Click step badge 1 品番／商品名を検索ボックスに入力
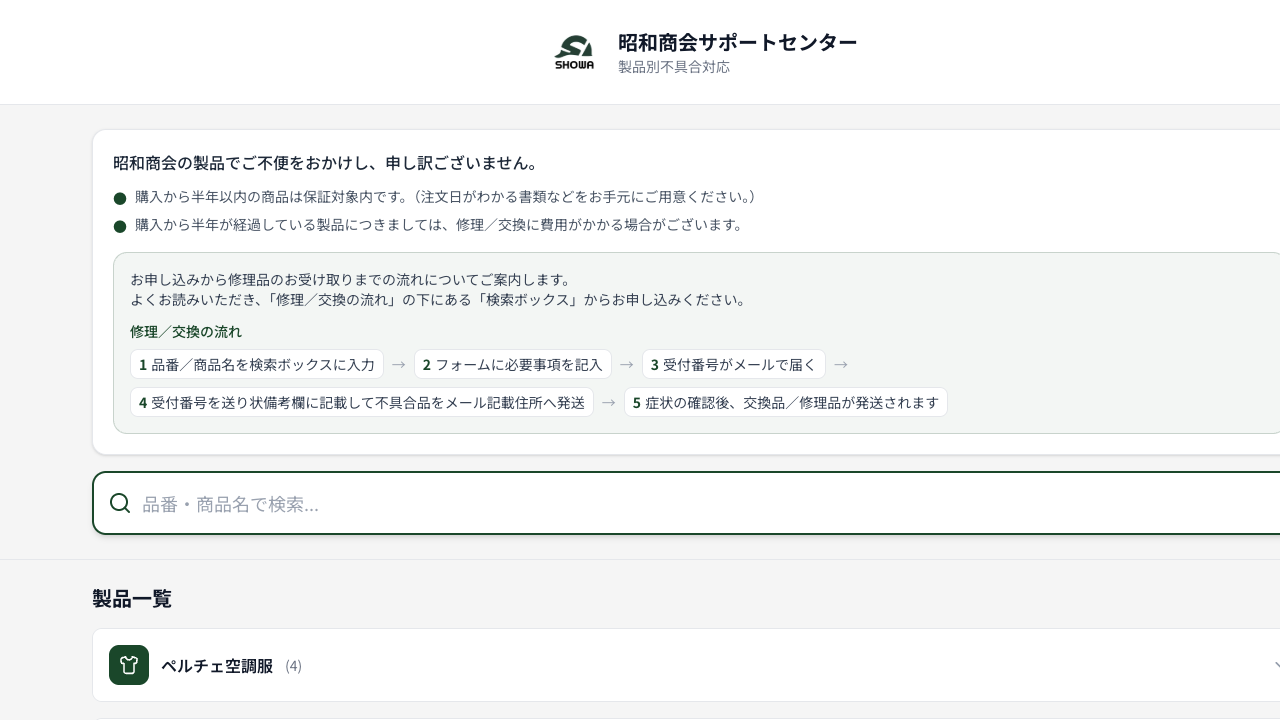Viewport: 1280px width, 720px height. click(x=257, y=364)
